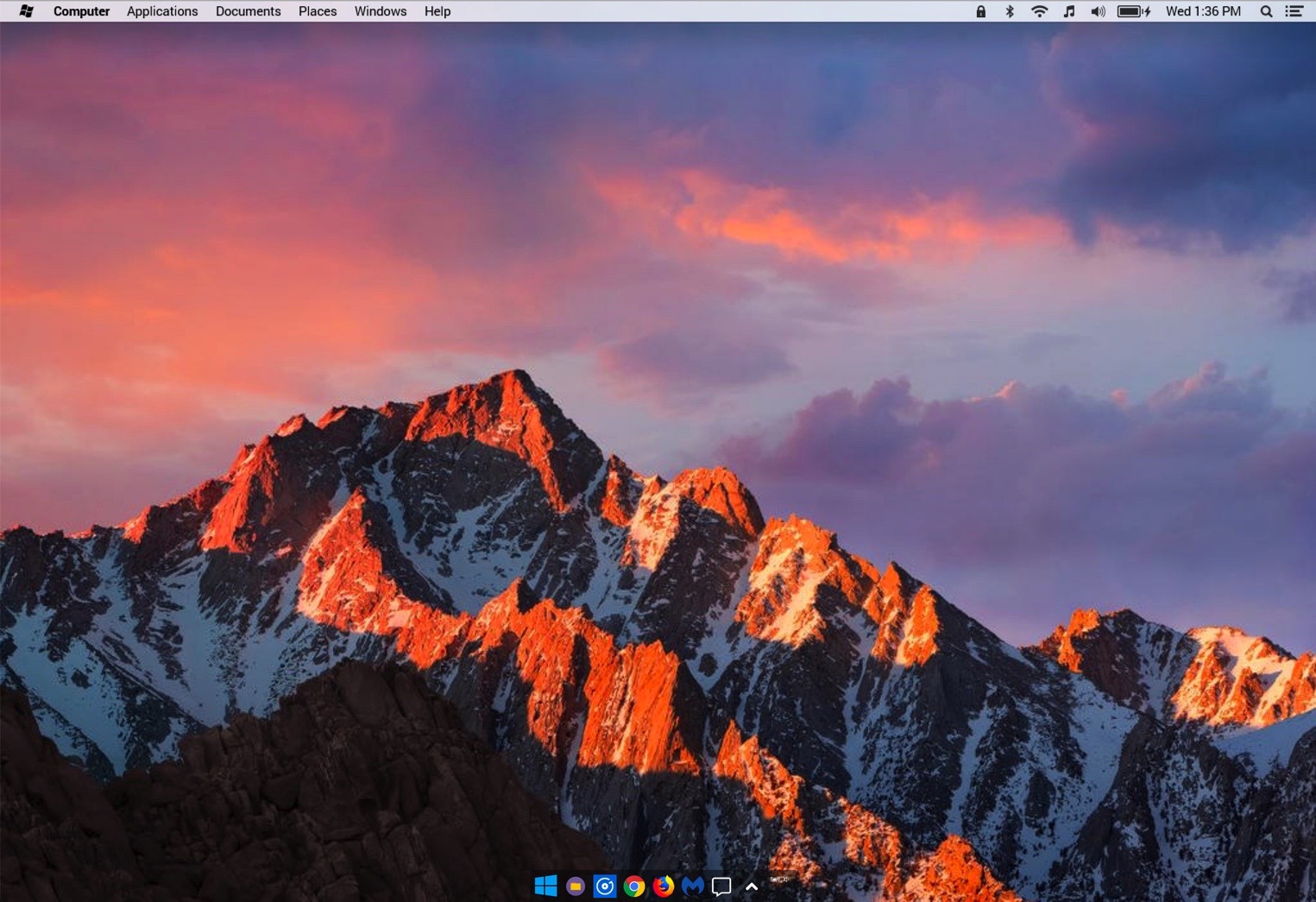1316x902 pixels.
Task: Launch Firefox from the taskbar
Action: [664, 886]
